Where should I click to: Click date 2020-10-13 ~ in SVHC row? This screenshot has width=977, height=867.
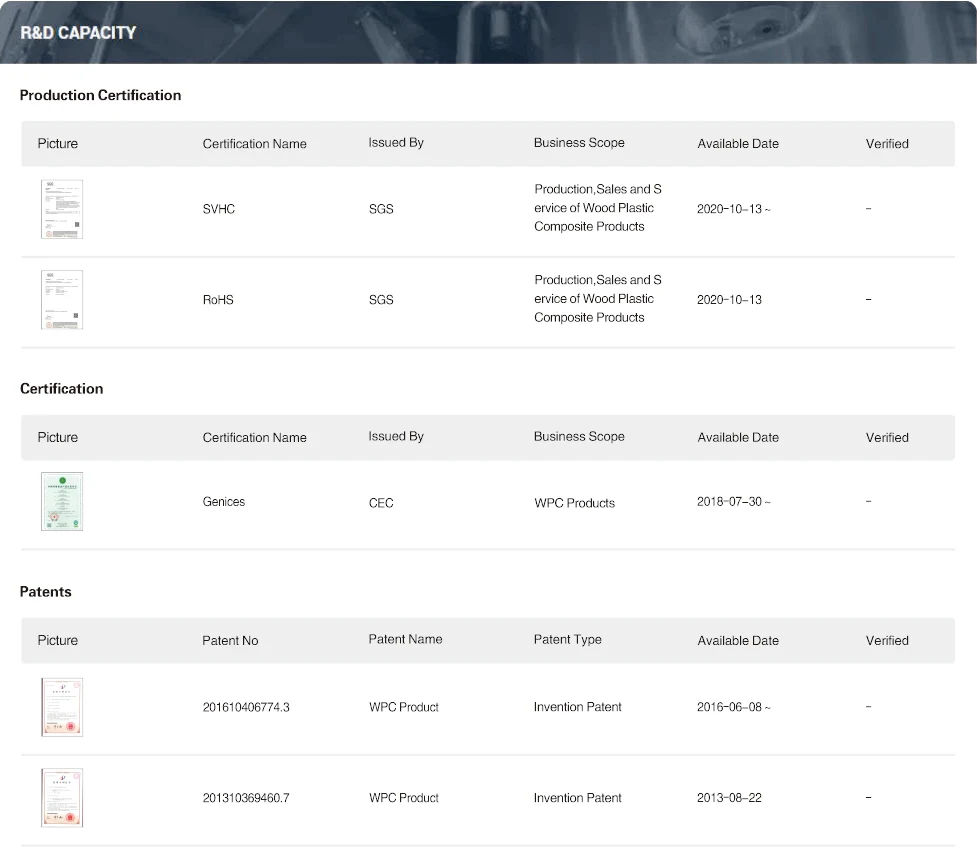733,209
